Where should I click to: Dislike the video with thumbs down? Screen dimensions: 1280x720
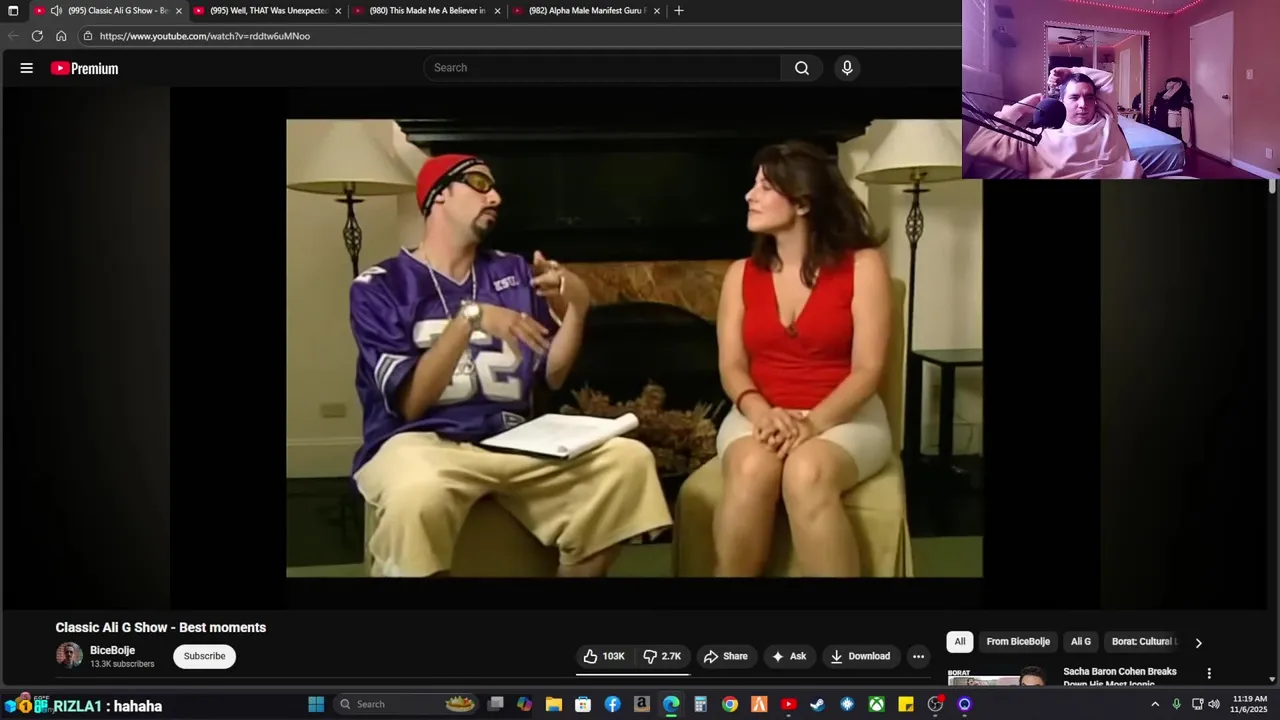point(662,656)
